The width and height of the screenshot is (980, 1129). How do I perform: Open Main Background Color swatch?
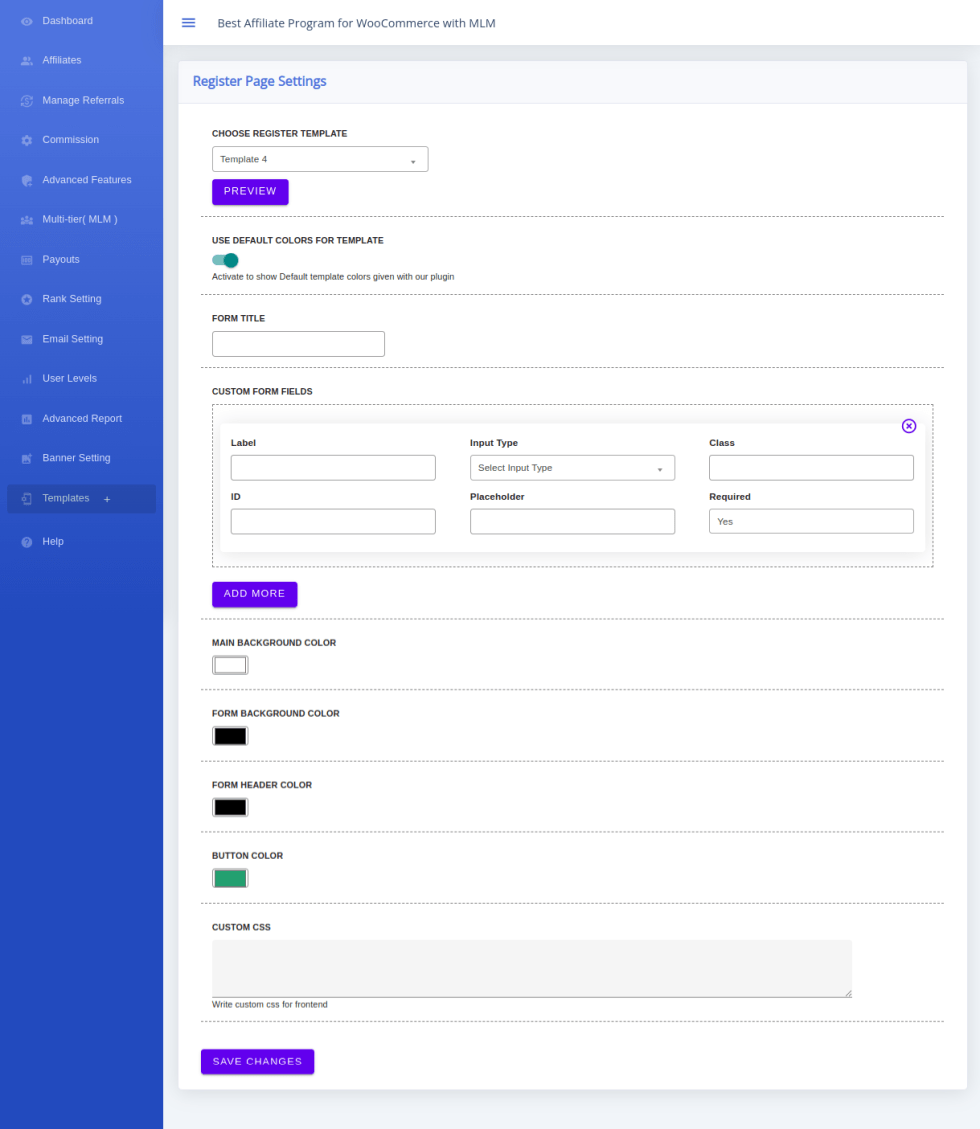tap(230, 665)
